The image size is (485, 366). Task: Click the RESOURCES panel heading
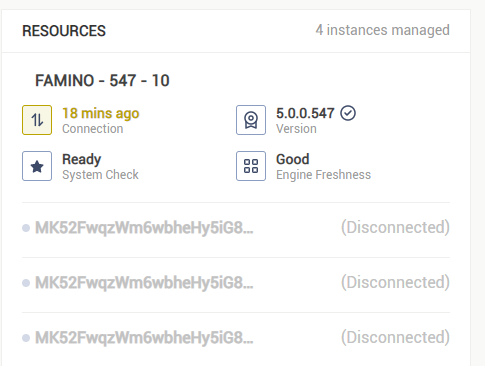(x=64, y=31)
